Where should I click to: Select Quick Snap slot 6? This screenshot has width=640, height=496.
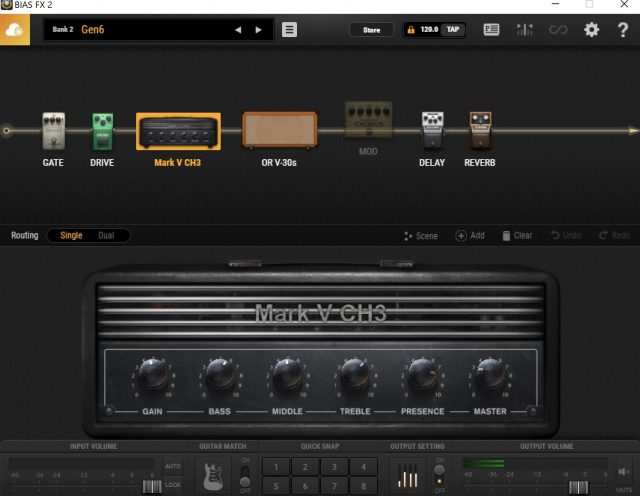click(x=305, y=486)
